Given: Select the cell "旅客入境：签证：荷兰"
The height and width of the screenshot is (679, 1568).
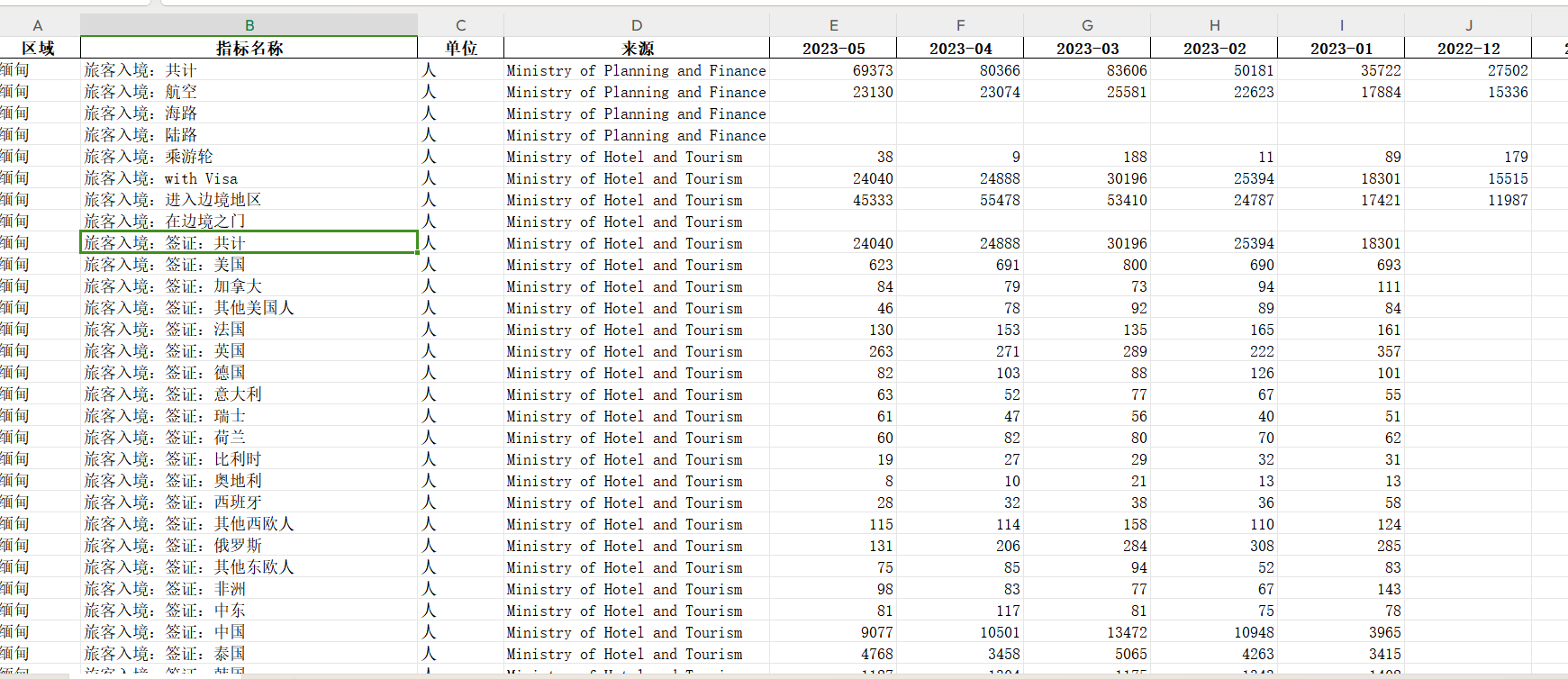Looking at the screenshot, I should 249,437.
